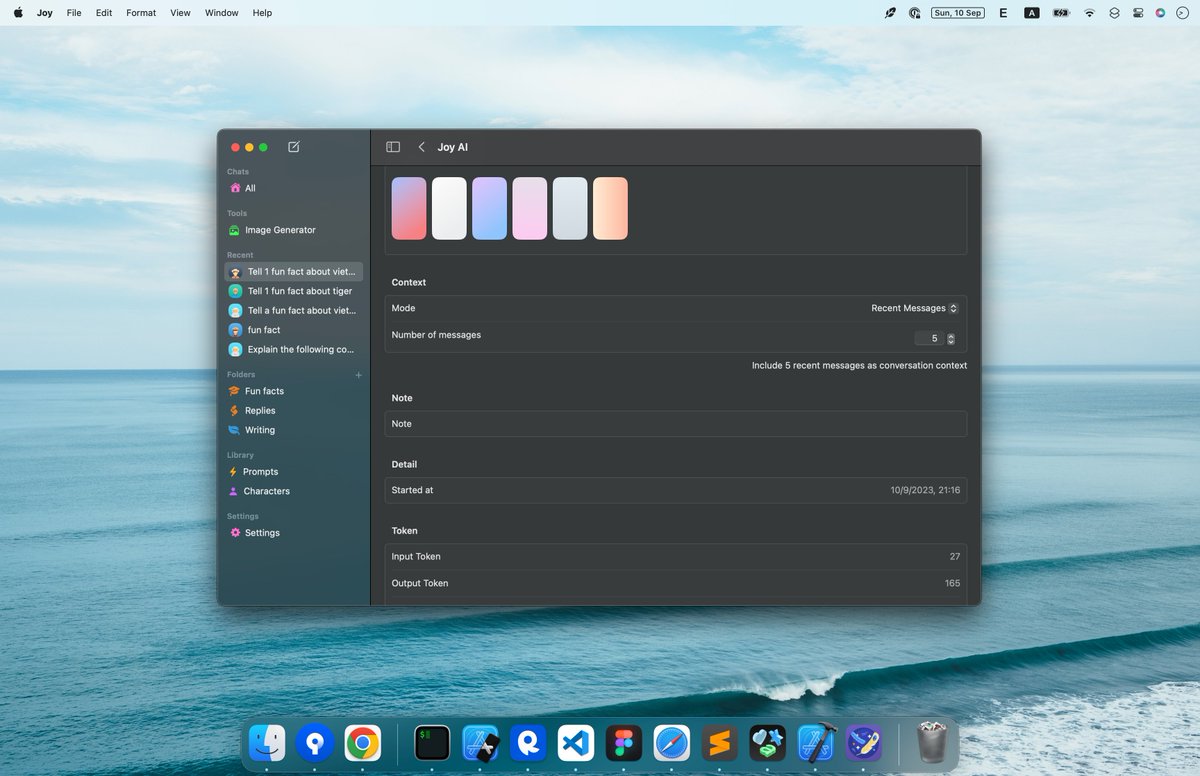Screen dimensions: 1200x776
Task: Open the Trash in the dock
Action: click(932, 743)
